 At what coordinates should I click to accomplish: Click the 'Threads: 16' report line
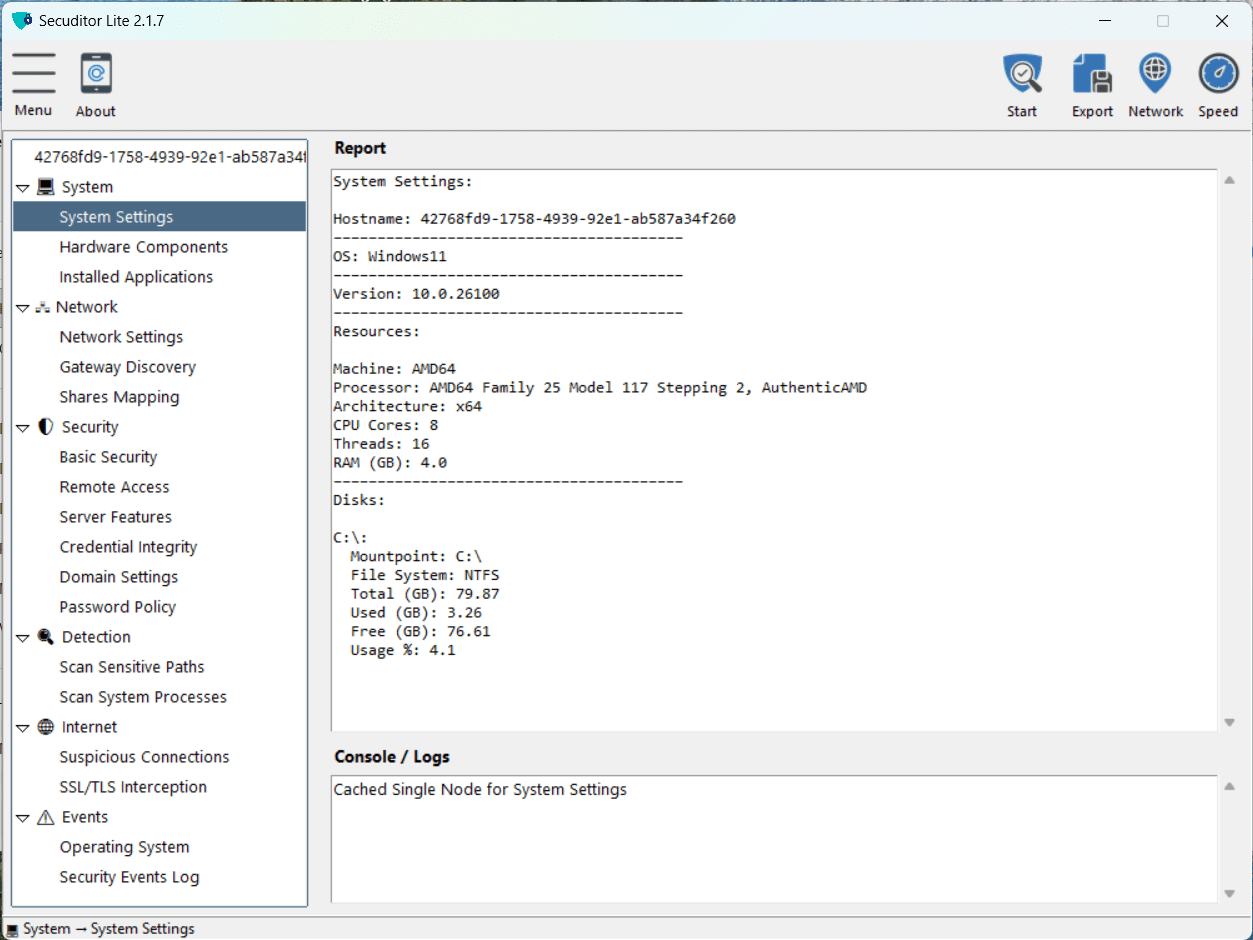pyautogui.click(x=381, y=444)
